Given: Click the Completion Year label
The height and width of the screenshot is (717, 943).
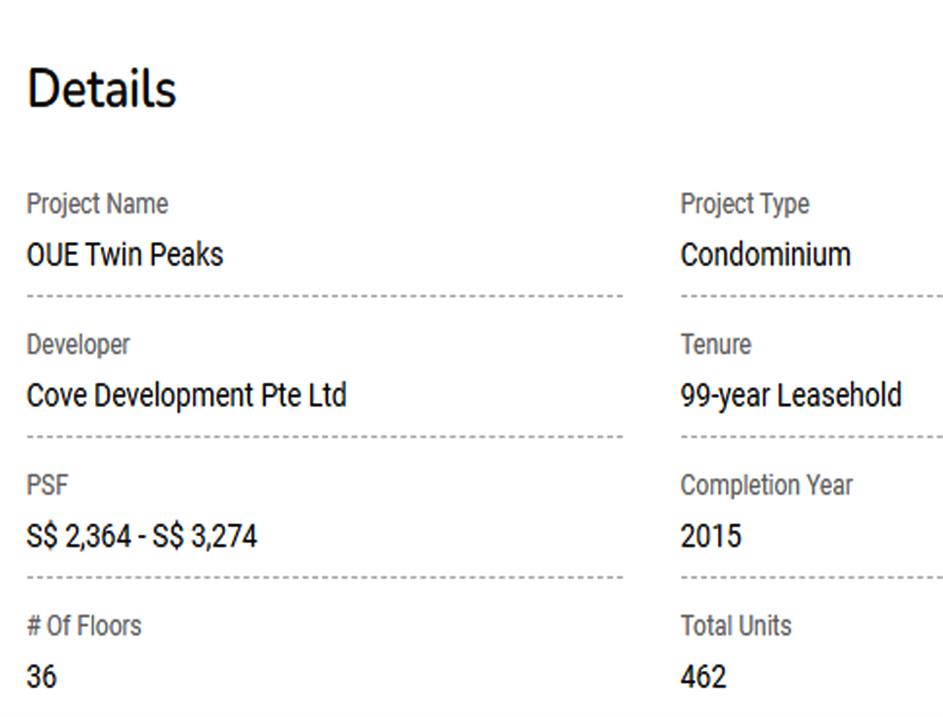Looking at the screenshot, I should (x=766, y=486).
